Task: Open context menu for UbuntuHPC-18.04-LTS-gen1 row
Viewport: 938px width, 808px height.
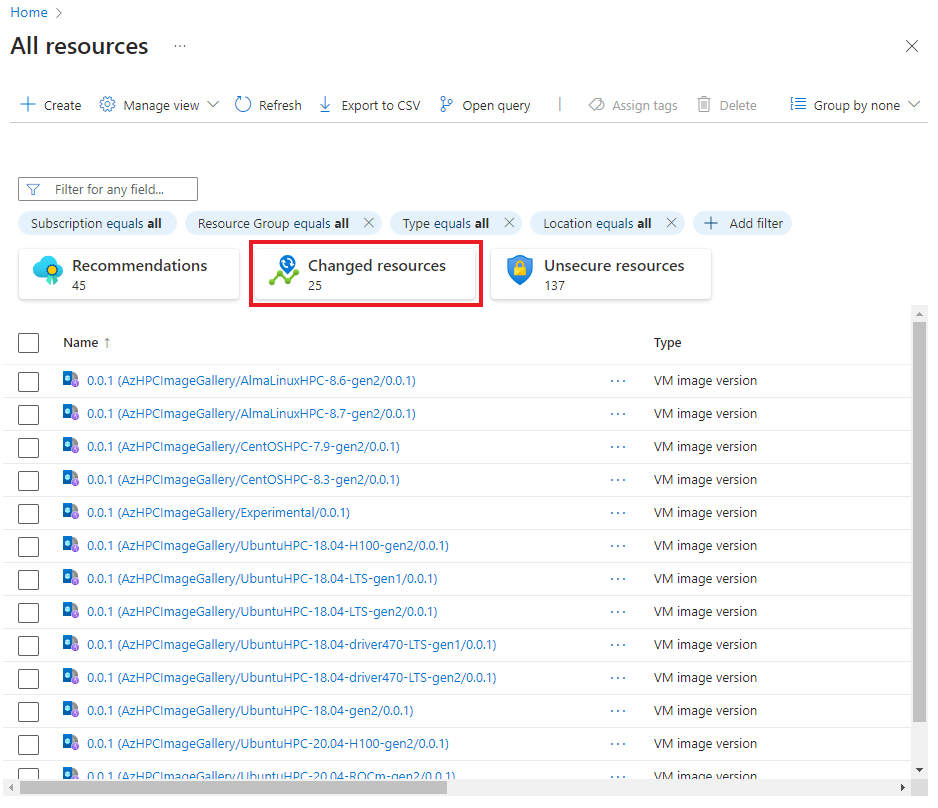Action: (618, 579)
